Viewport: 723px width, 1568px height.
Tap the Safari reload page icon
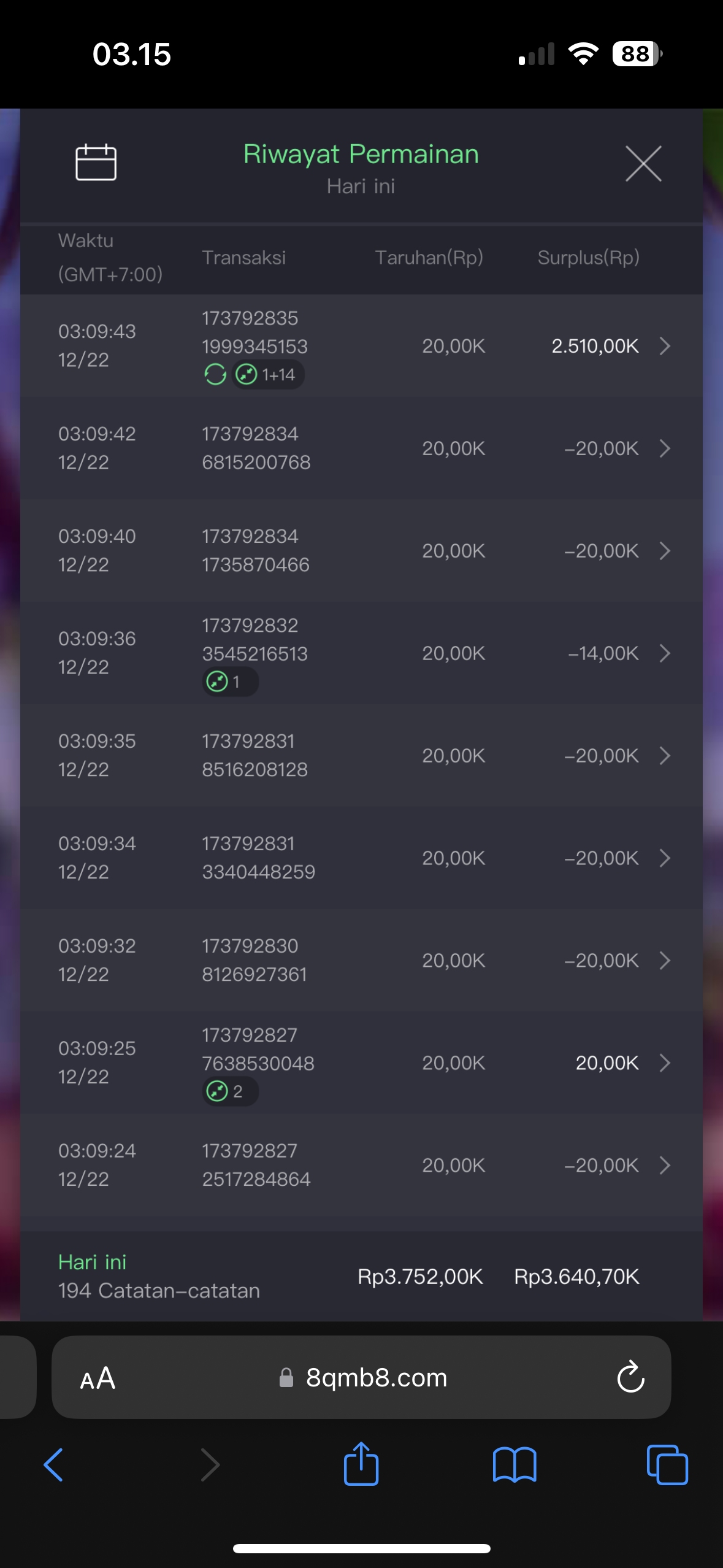pos(630,1378)
